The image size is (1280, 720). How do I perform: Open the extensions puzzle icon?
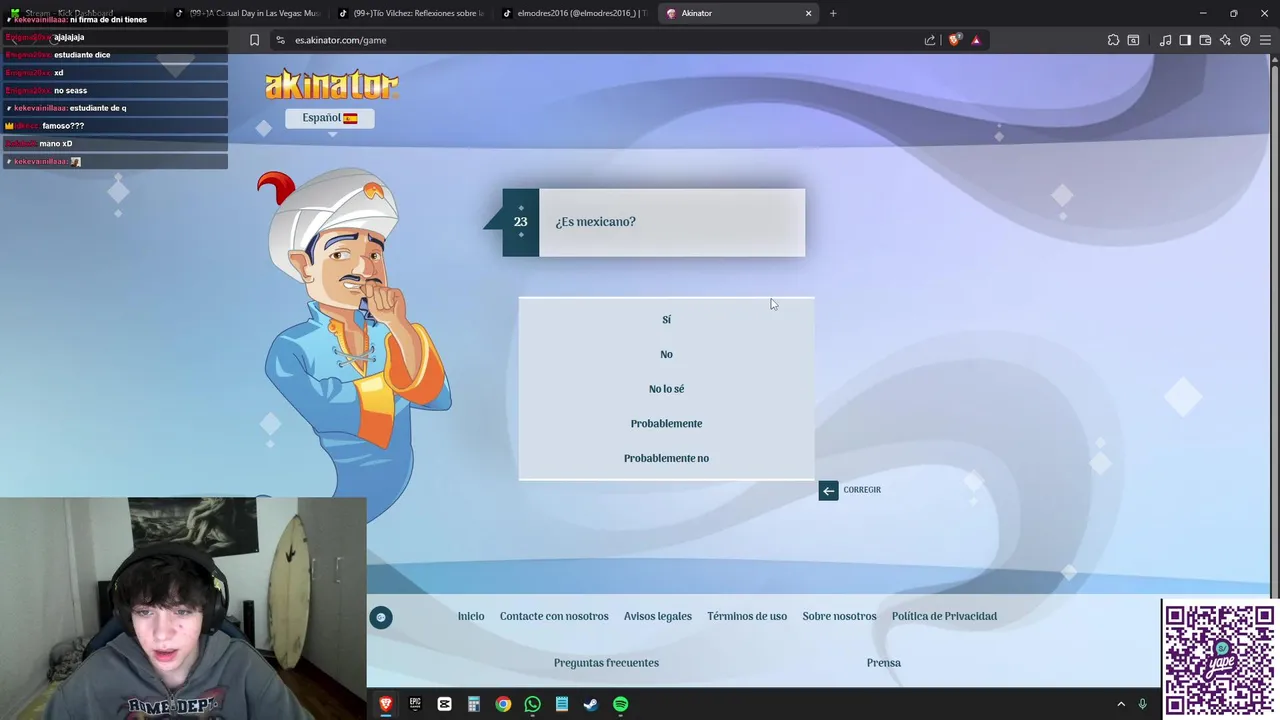click(1113, 40)
